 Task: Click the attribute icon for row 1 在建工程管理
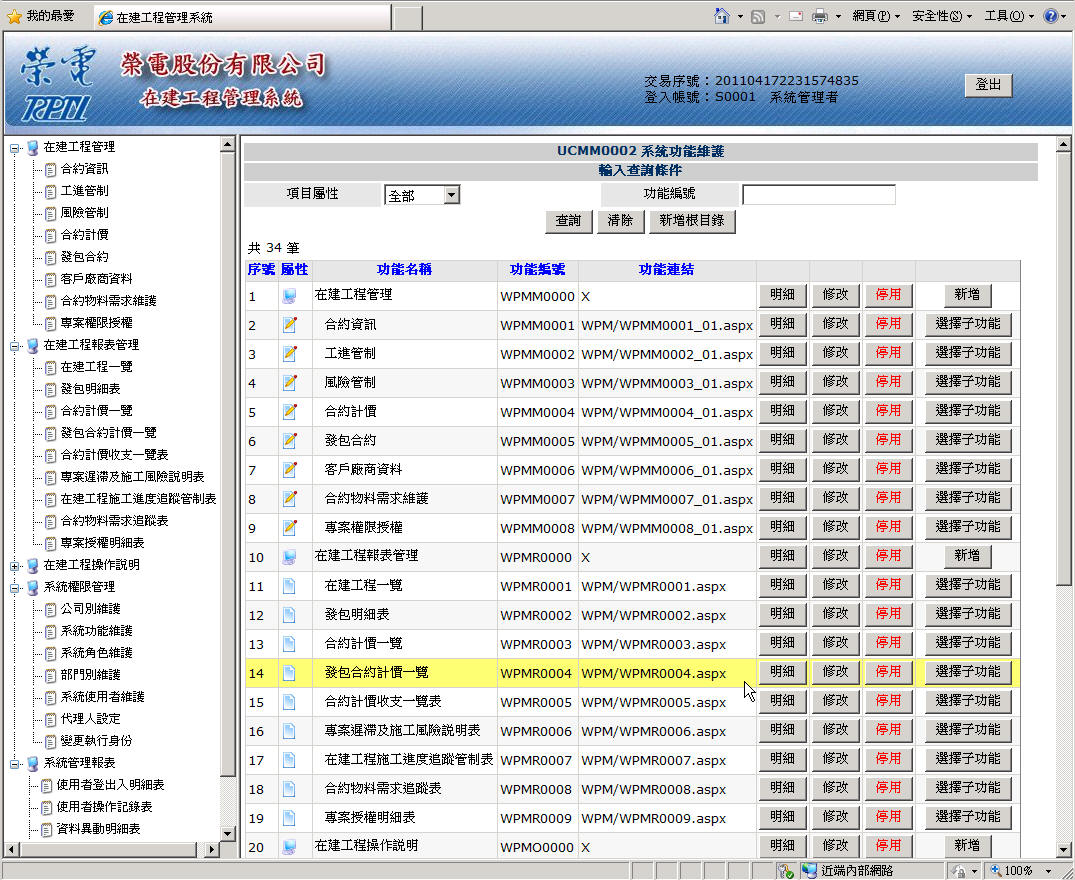tap(290, 296)
